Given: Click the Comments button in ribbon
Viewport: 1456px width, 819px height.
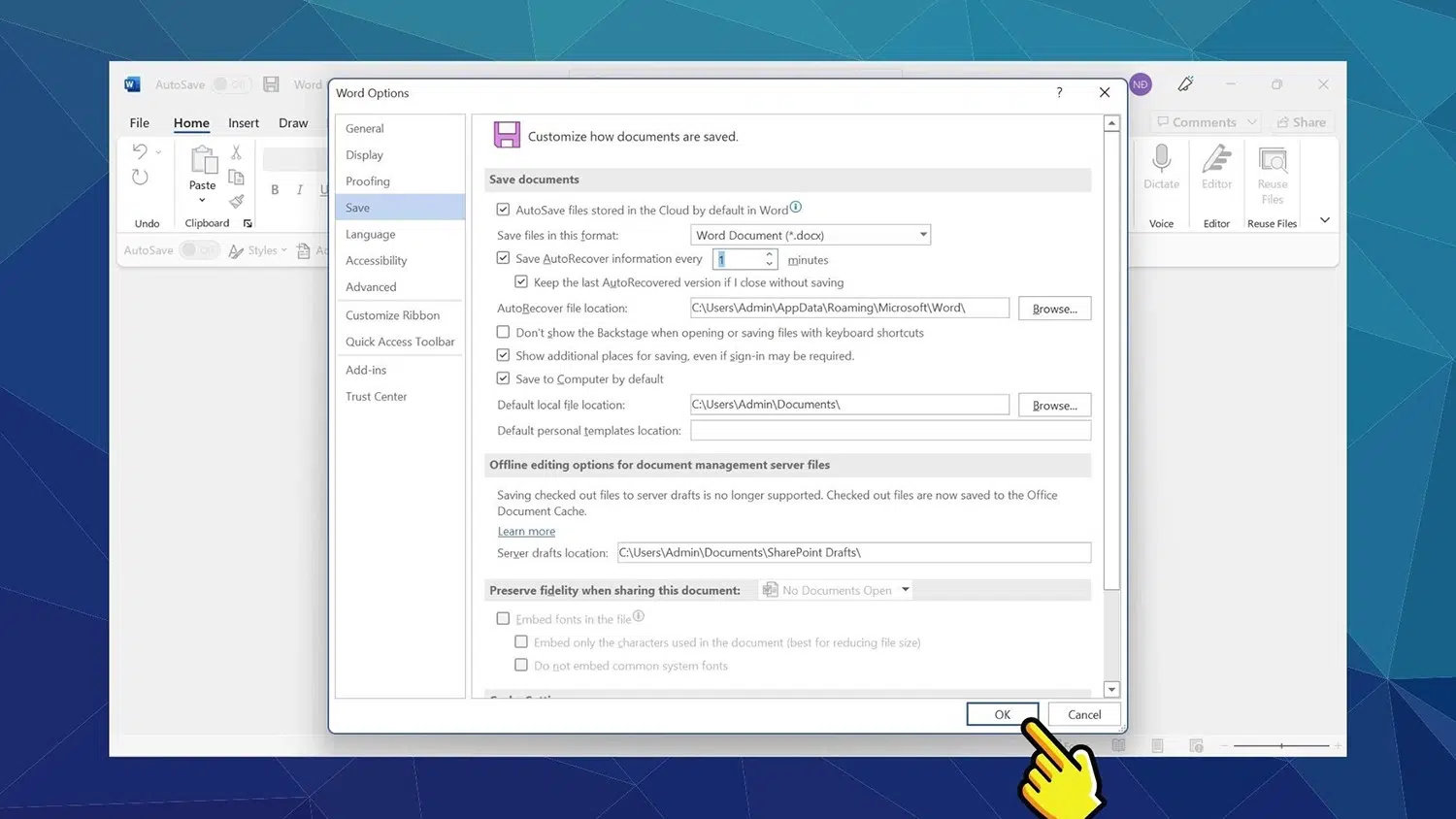Looking at the screenshot, I should (x=1205, y=122).
